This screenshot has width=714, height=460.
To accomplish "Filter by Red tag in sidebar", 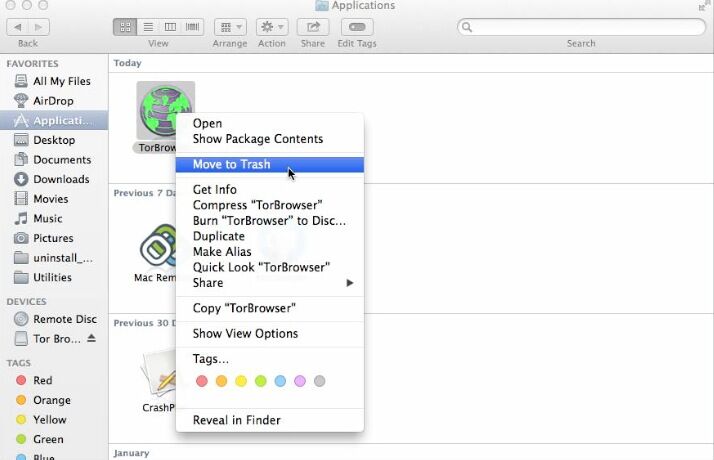I will pos(54,380).
